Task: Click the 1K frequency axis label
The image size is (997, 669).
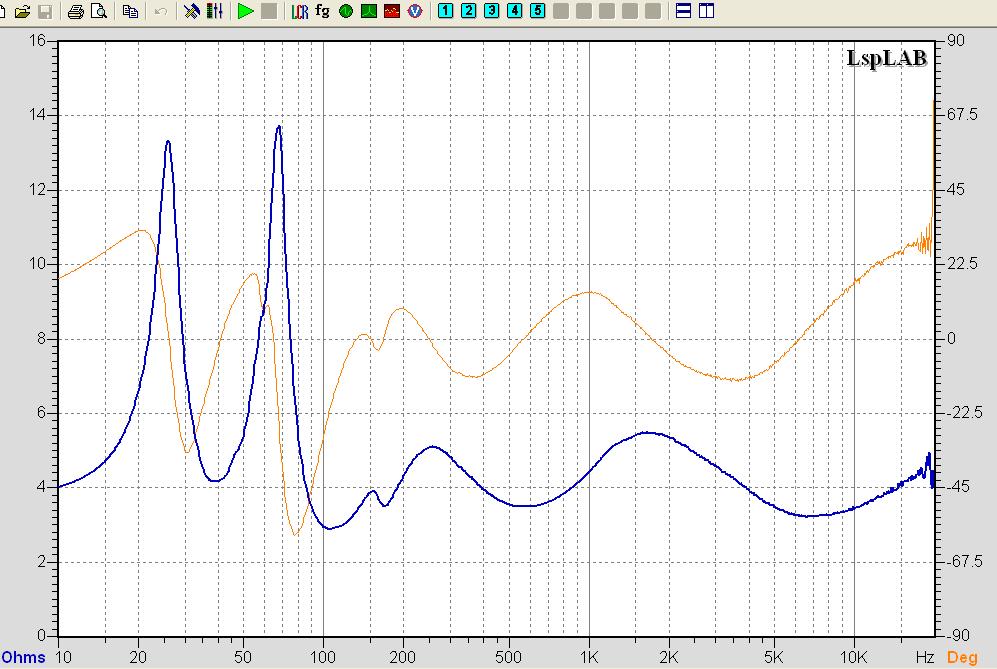Action: [x=589, y=657]
